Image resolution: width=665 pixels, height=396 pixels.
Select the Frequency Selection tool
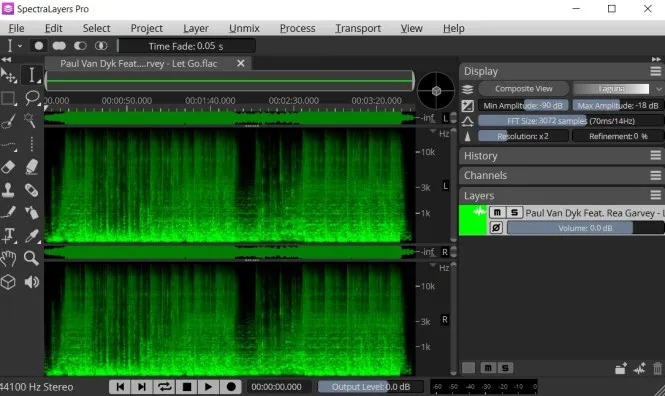tap(8, 145)
